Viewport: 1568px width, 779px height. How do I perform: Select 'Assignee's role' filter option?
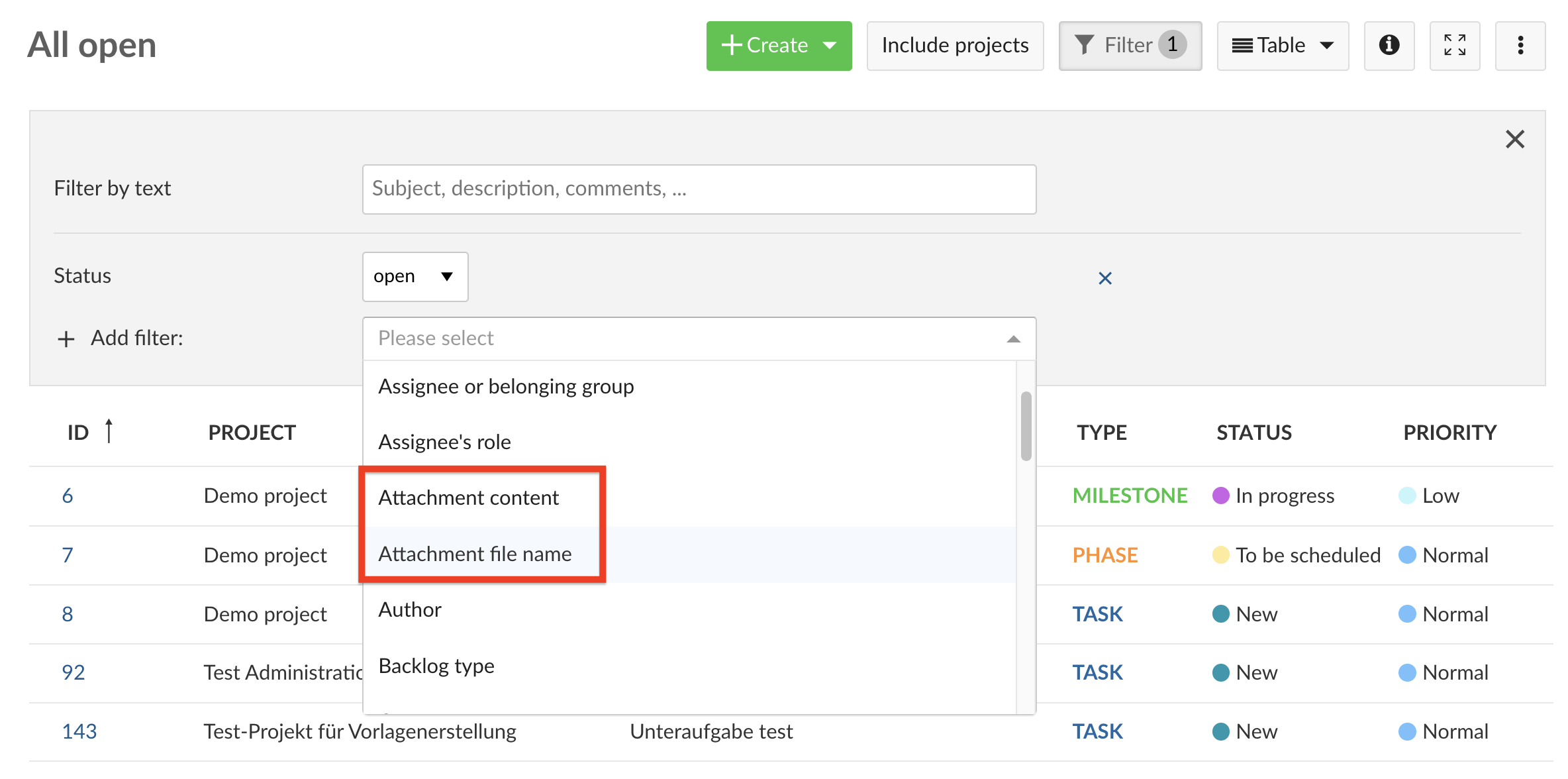[x=444, y=442]
